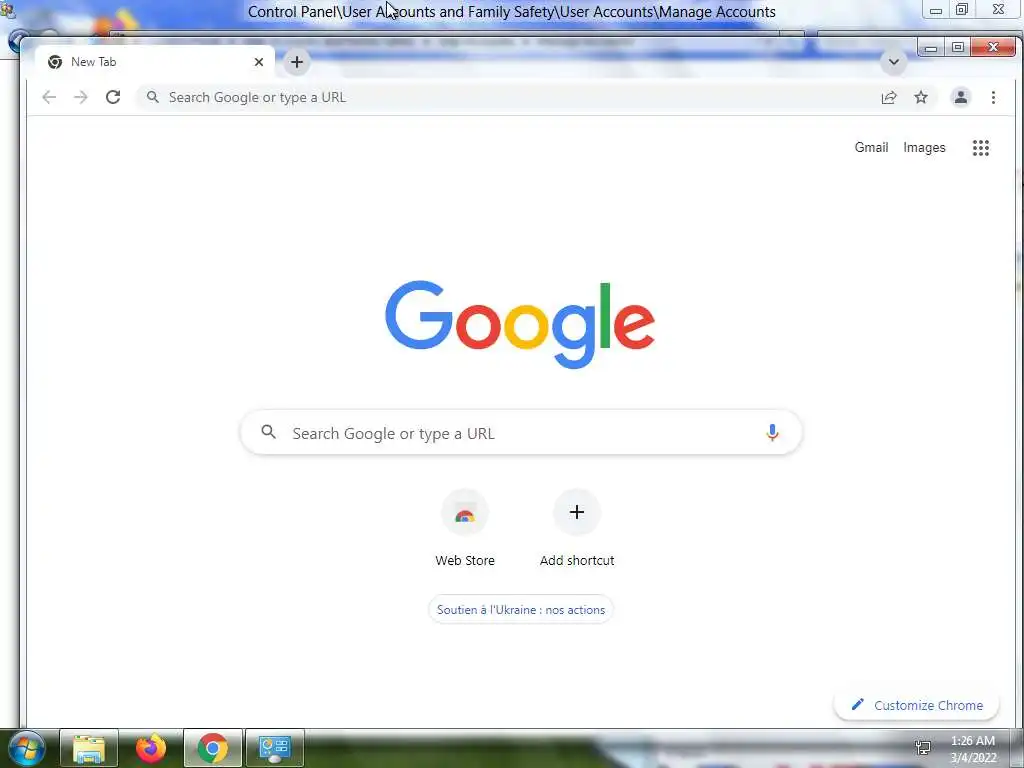Open the Control Panel taskbar icon
The height and width of the screenshot is (768, 1024).
coord(275,748)
